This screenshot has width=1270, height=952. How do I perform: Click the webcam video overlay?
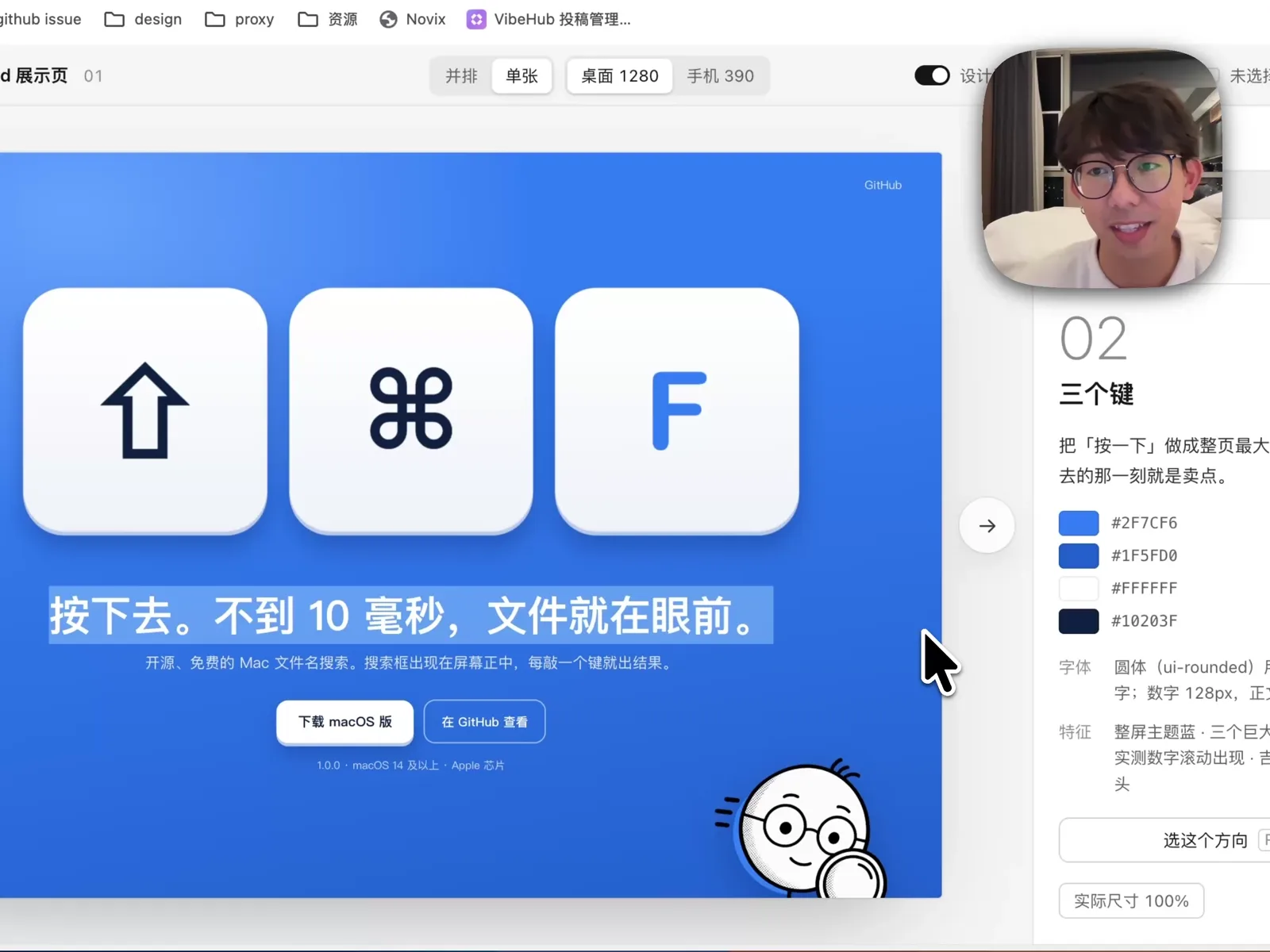[1102, 168]
